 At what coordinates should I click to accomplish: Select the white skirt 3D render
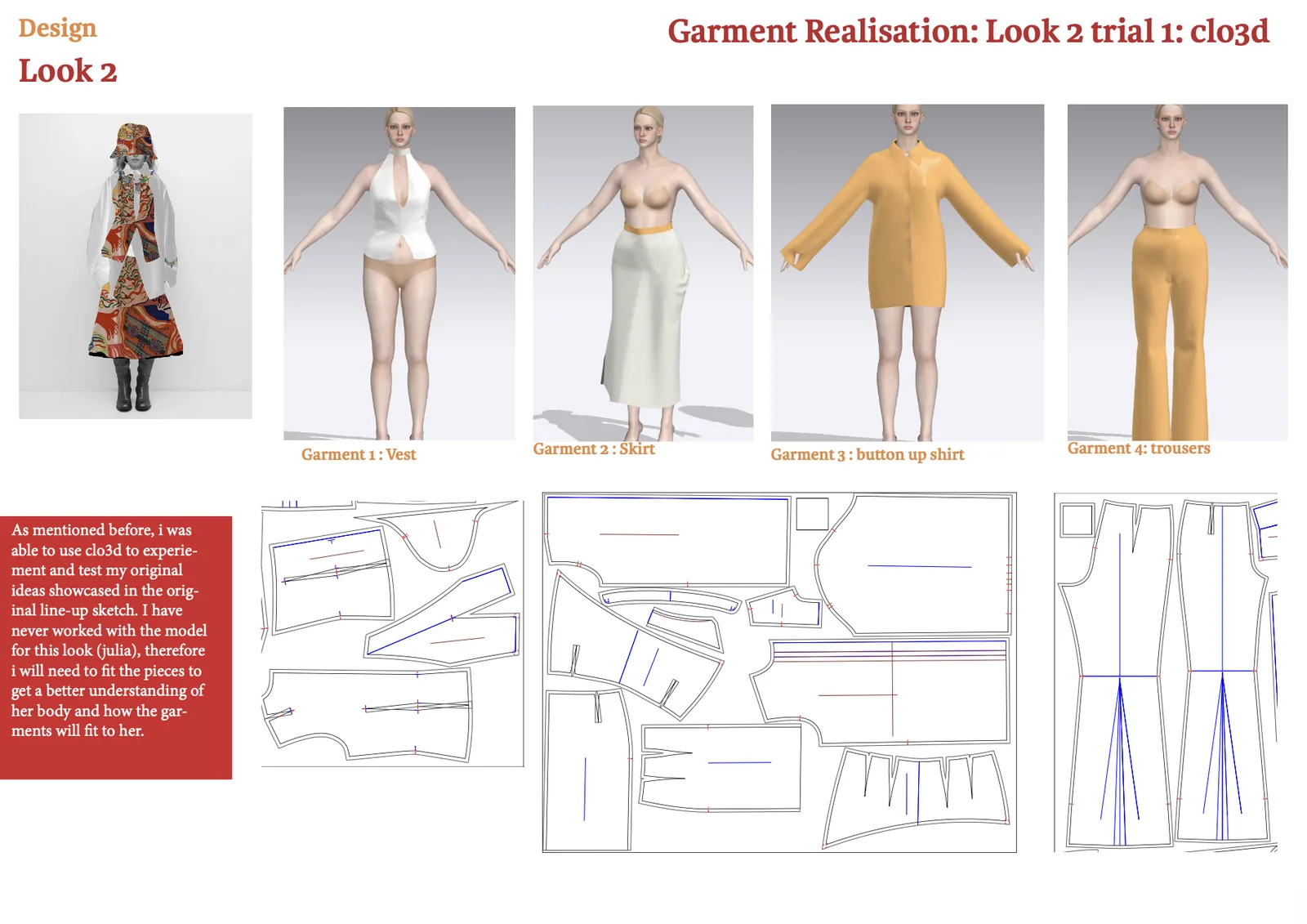pos(643,274)
